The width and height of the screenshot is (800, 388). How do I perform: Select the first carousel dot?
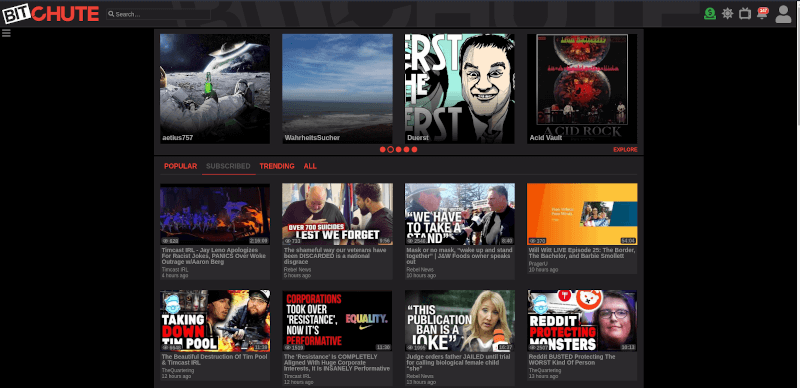tap(383, 150)
